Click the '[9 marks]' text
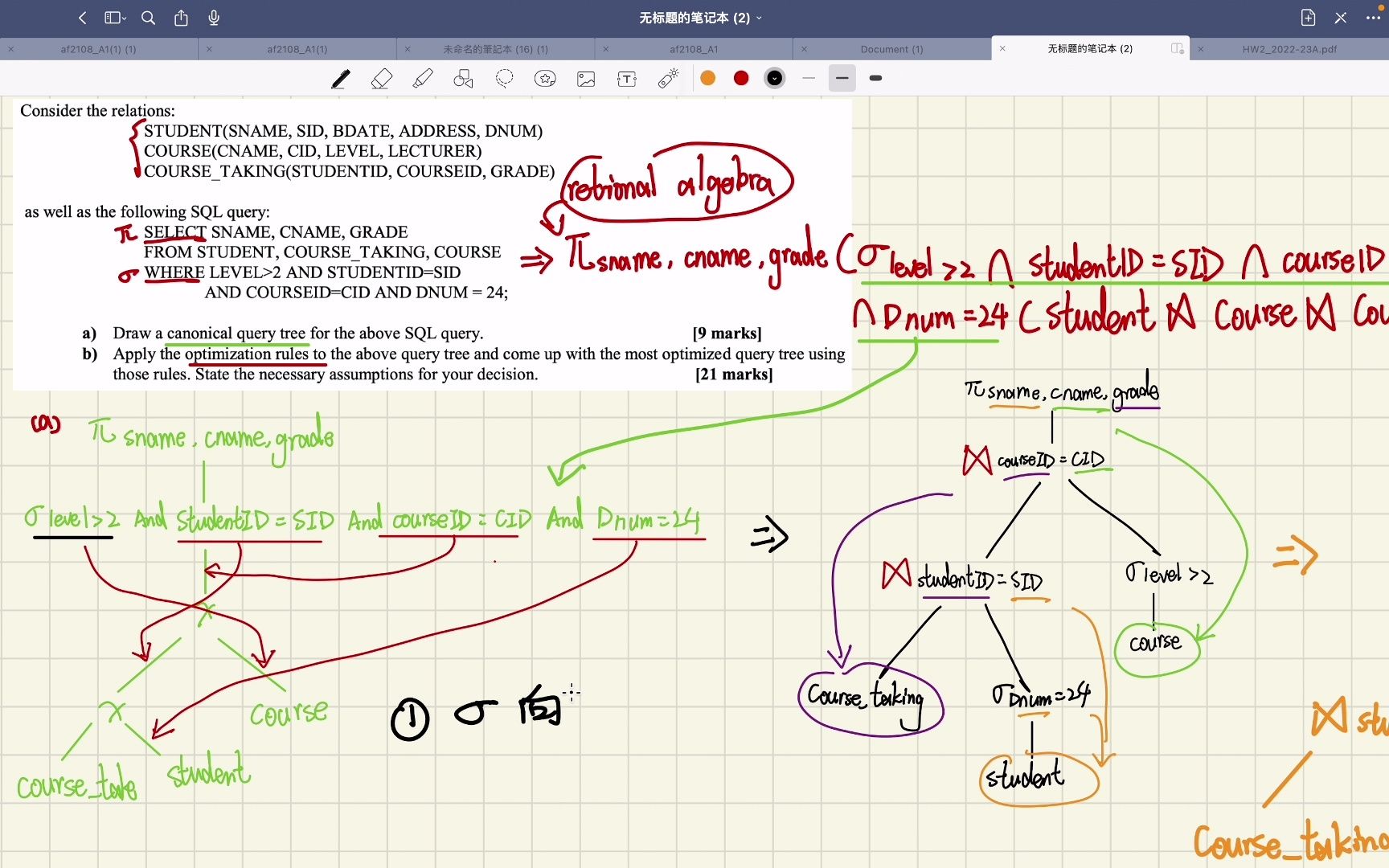Image resolution: width=1389 pixels, height=868 pixels. 727,334
